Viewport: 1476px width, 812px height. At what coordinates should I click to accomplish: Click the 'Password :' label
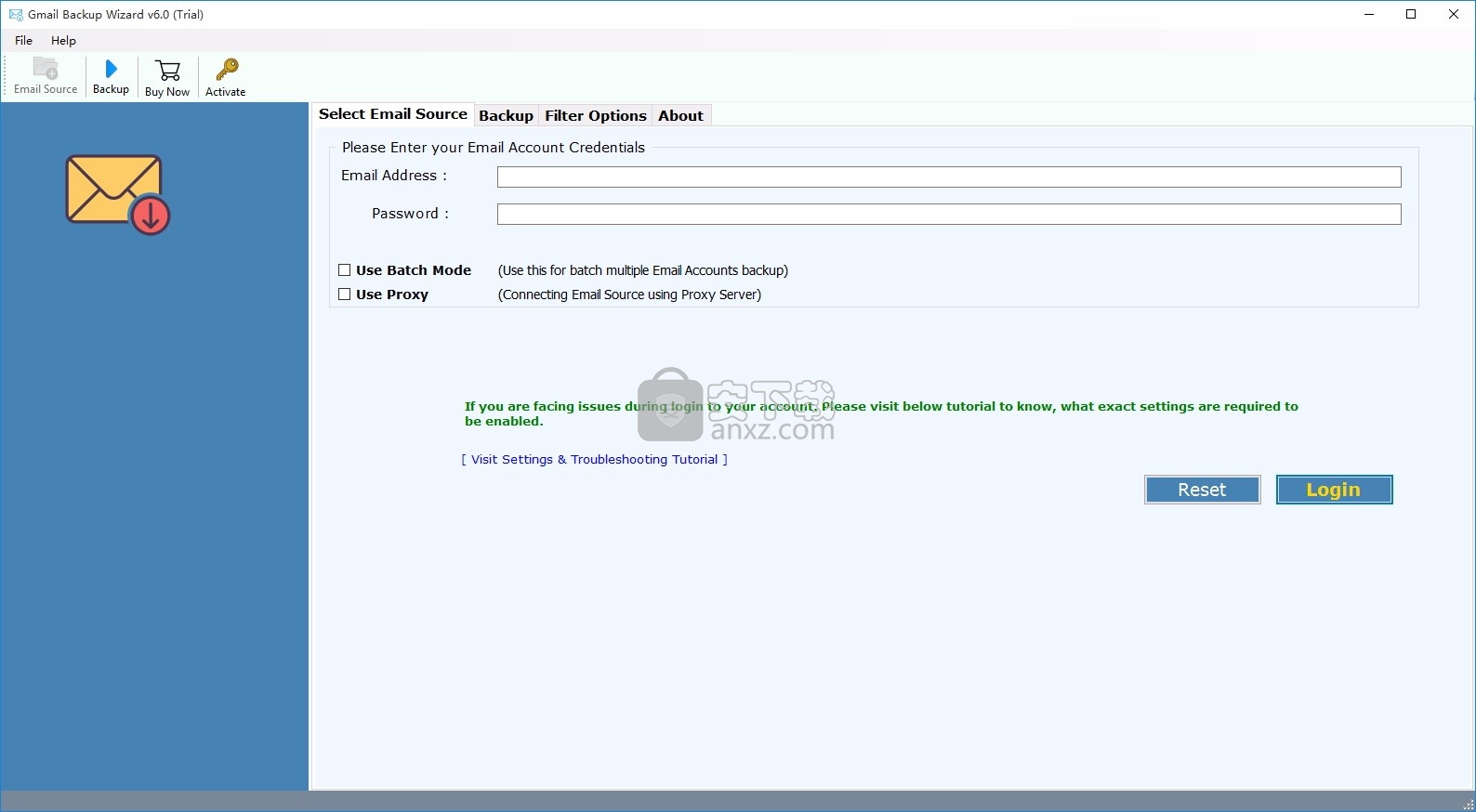[x=411, y=214]
